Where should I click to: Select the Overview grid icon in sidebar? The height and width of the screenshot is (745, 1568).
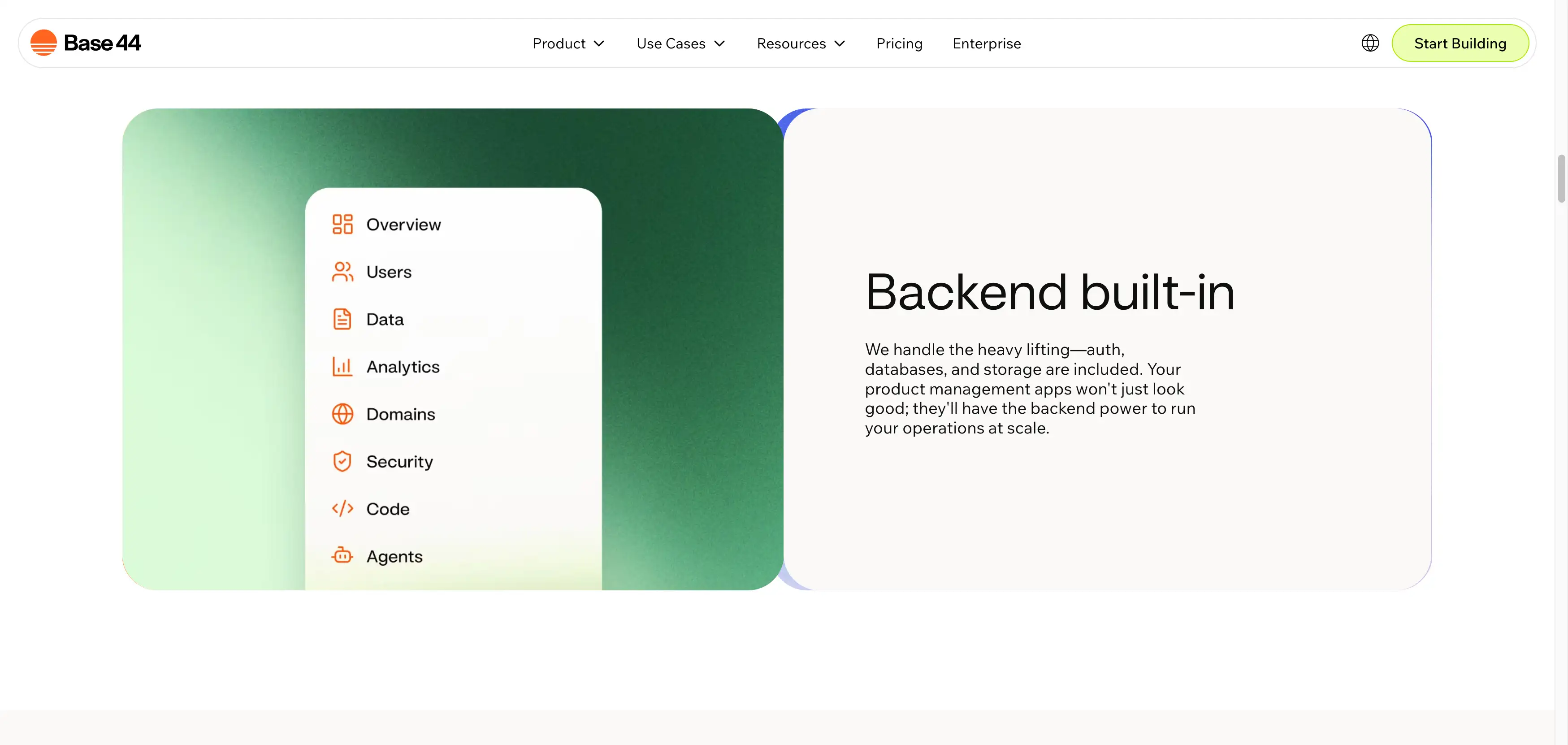tap(342, 224)
